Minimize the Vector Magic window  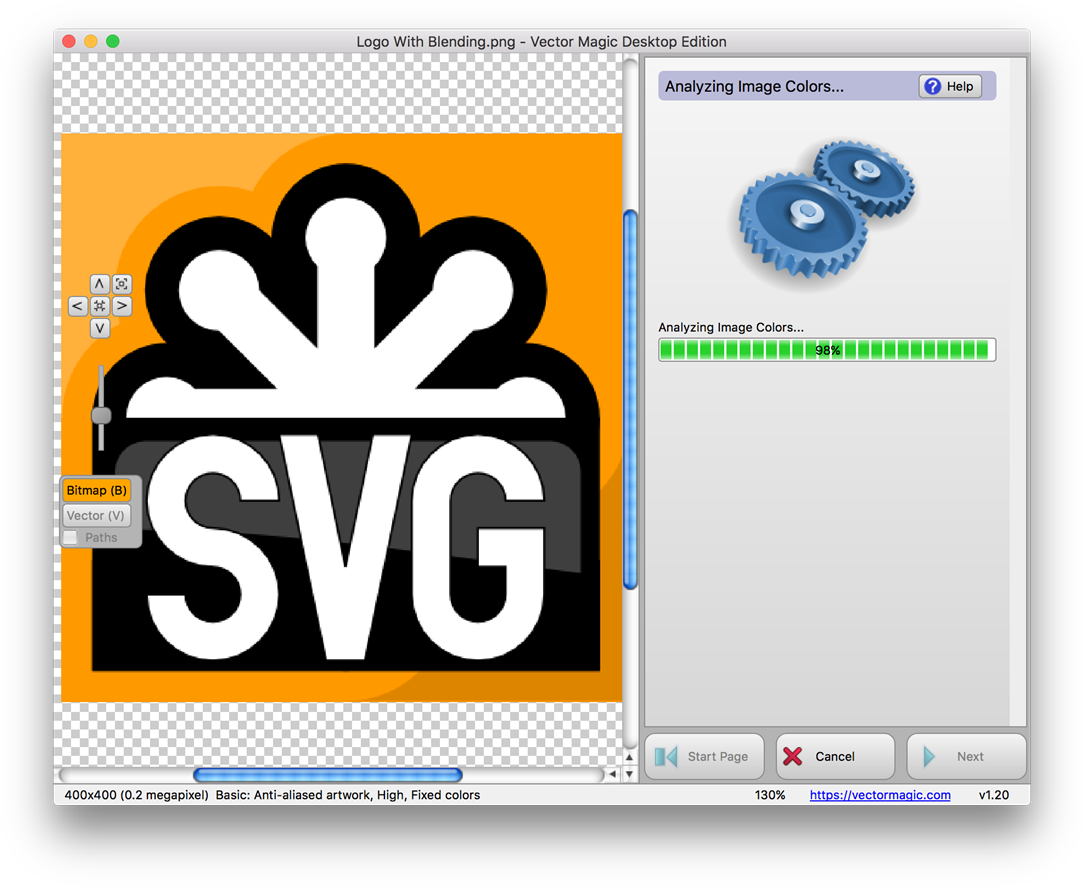click(90, 41)
